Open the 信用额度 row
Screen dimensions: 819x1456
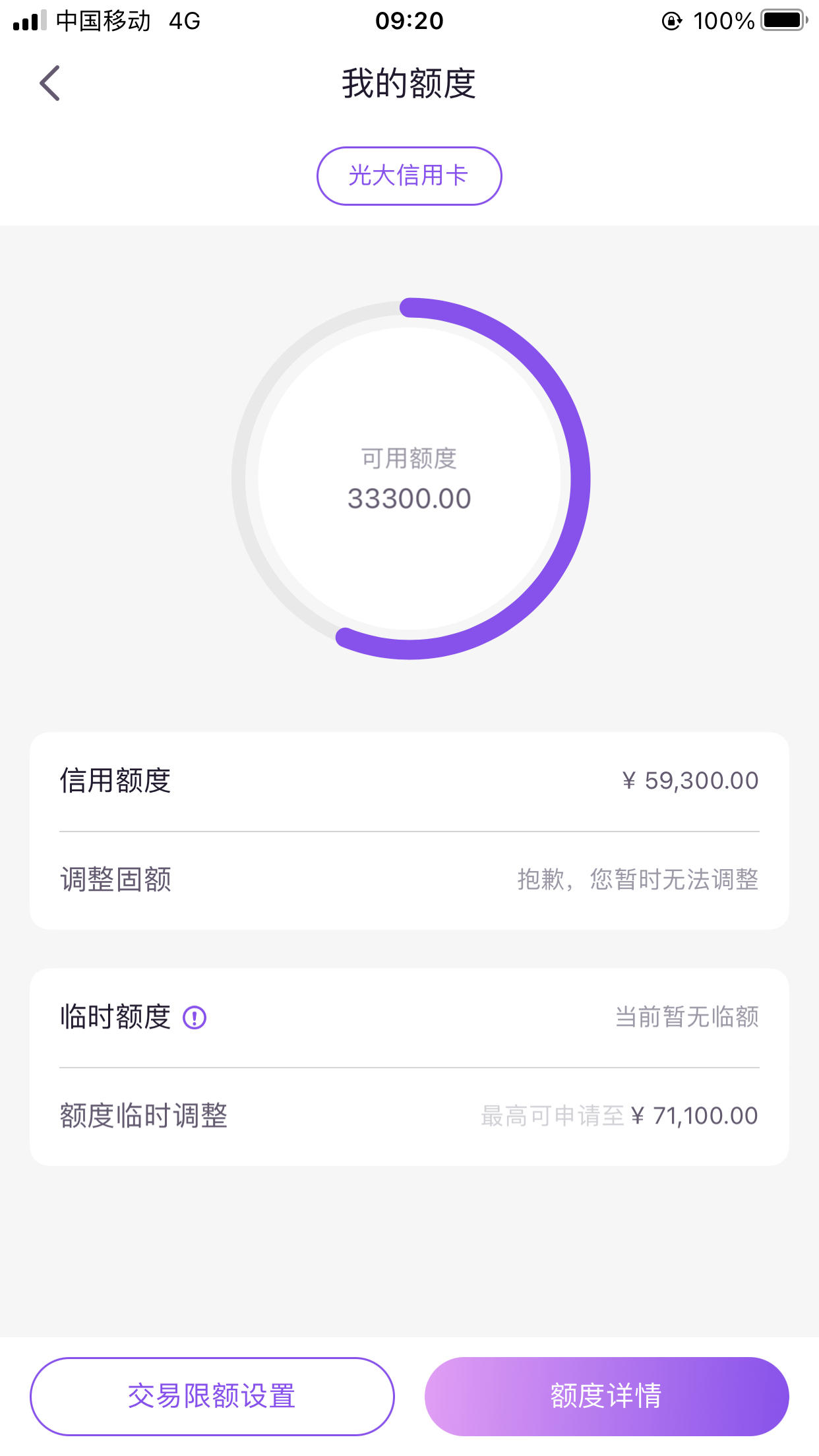point(409,781)
